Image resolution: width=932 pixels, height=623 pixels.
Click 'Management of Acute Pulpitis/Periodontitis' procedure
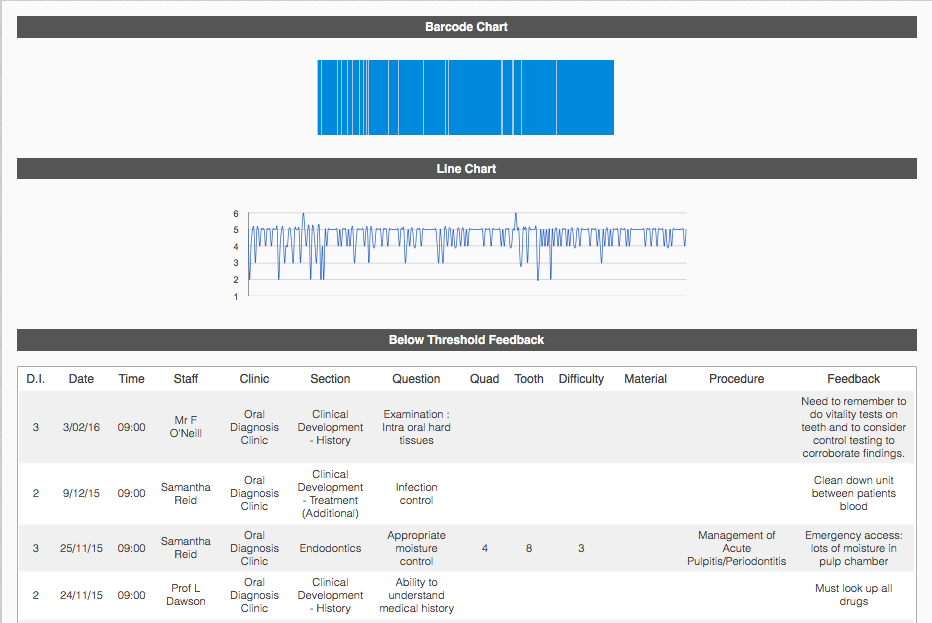[x=736, y=548]
